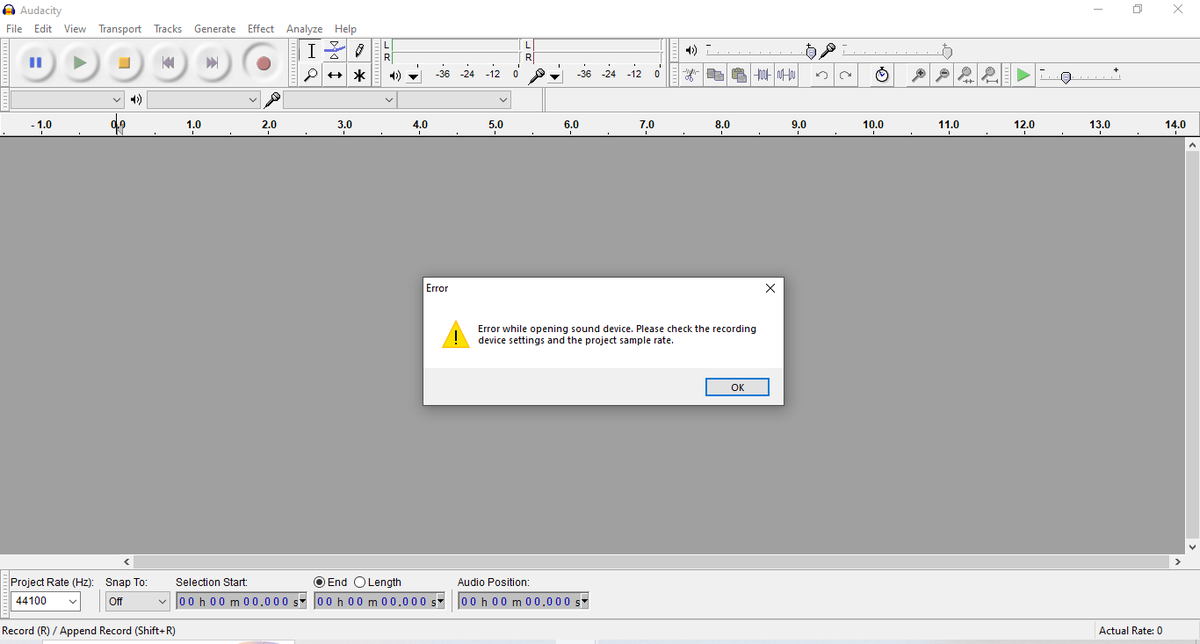Skip to End with transport button
This screenshot has height=644, width=1200.
point(212,63)
